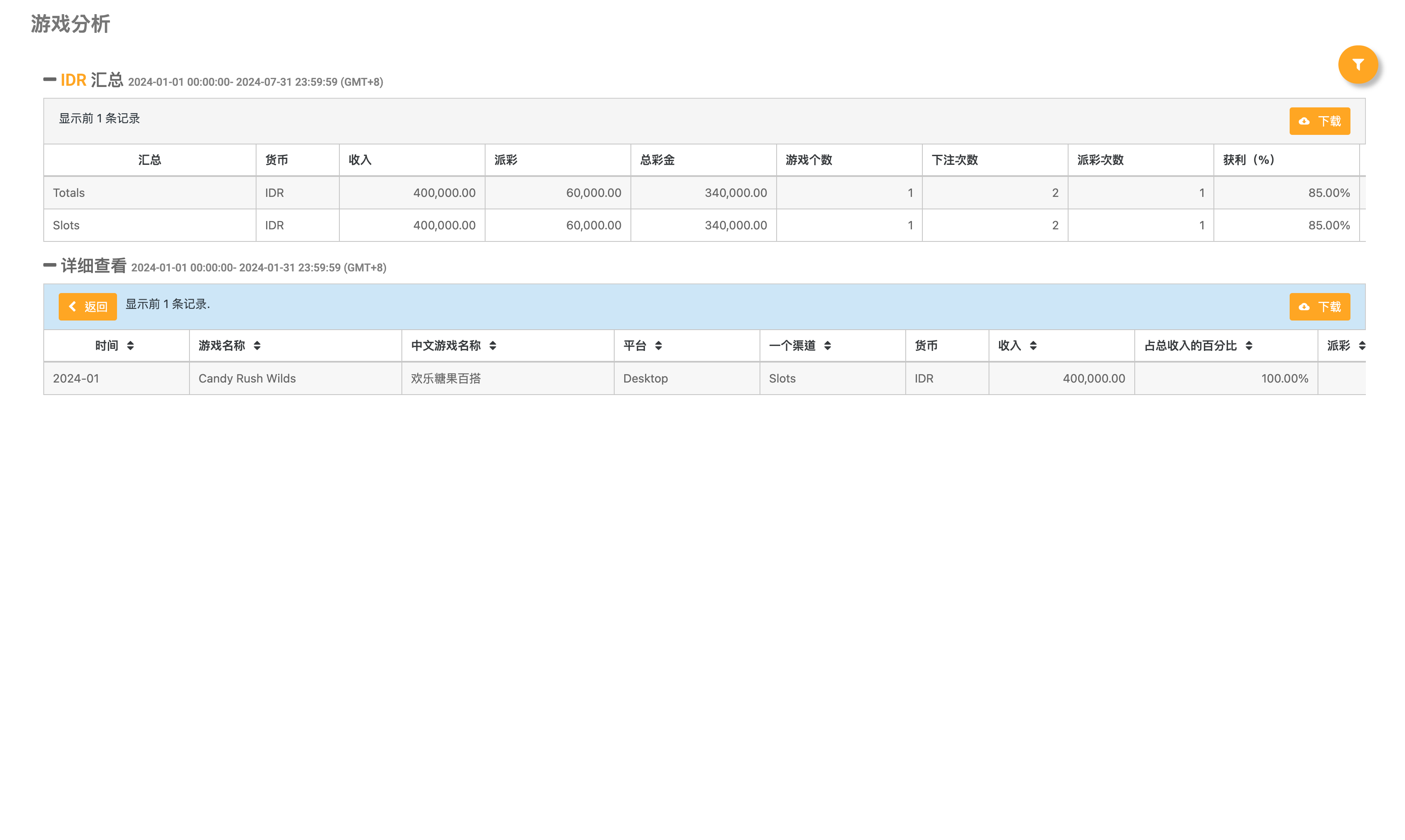Click the Slots row in summary
Screen dimensions: 1405x840
[x=66, y=225]
